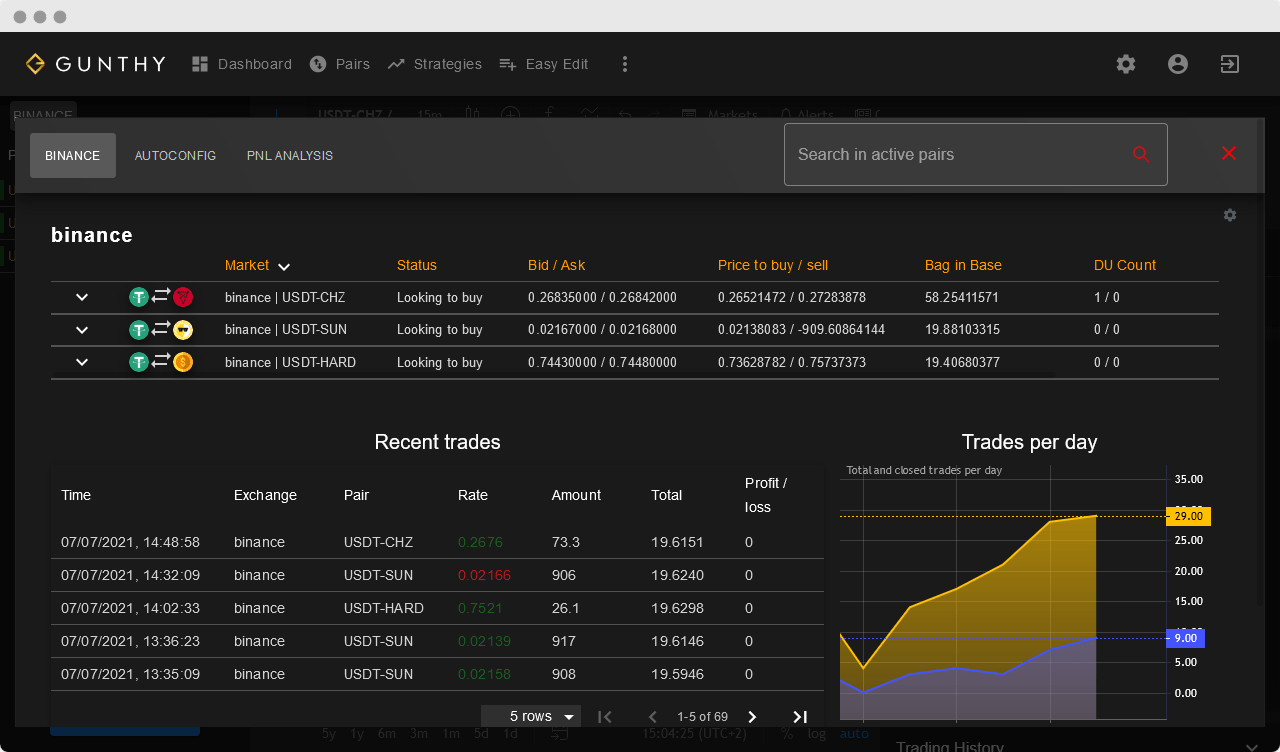The height and width of the screenshot is (752, 1280).
Task: Open the small table settings gear
Action: pos(1230,215)
